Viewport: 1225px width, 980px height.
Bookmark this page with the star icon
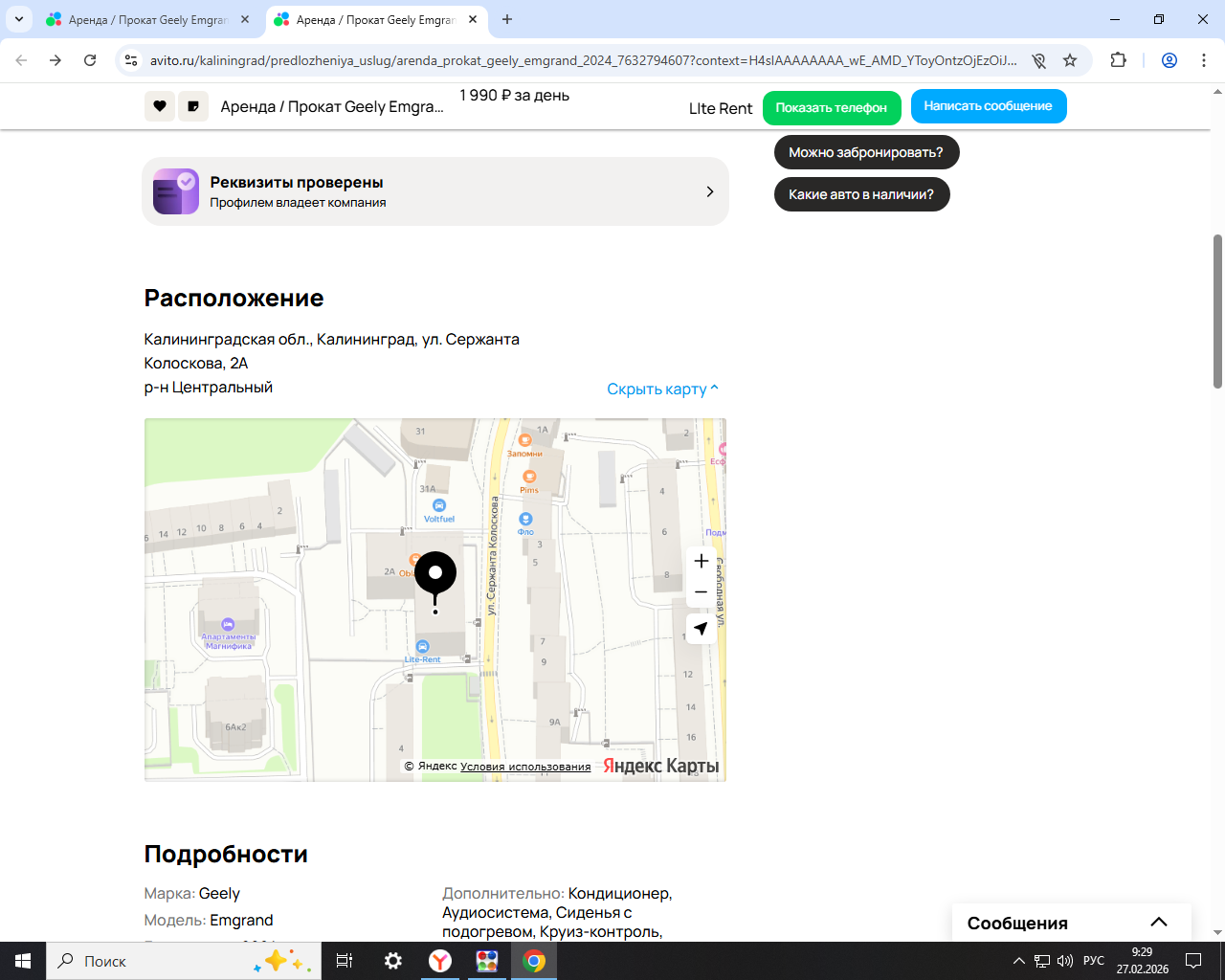pos(1070,60)
